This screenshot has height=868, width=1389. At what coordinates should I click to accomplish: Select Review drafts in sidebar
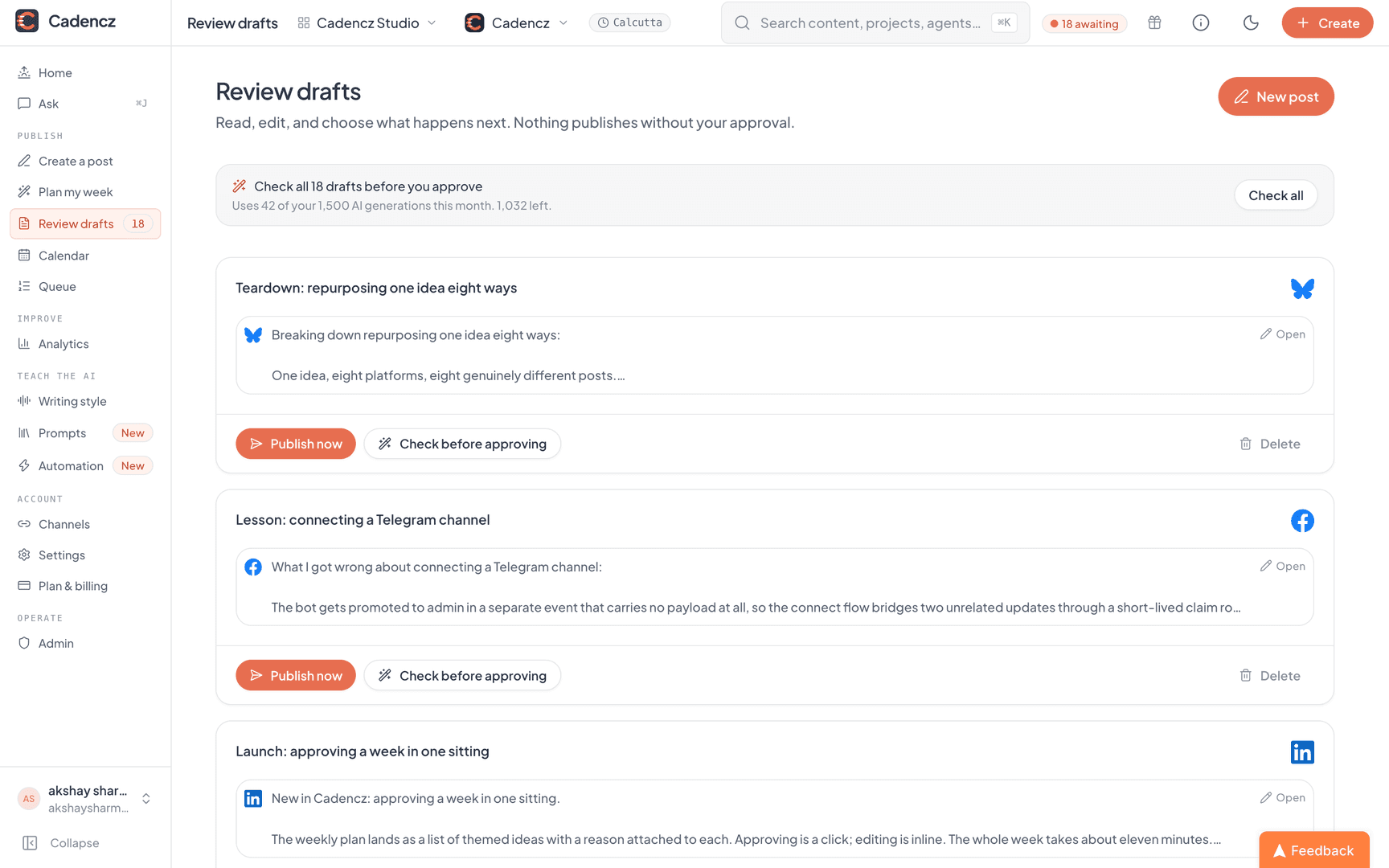(85, 223)
